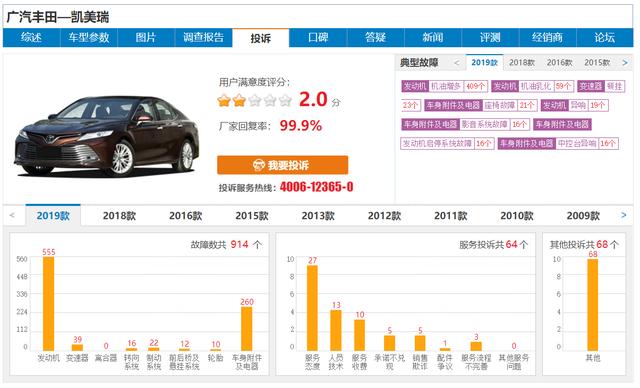
Task: Click the 机油增多 409个 fault tag
Action: click(x=444, y=86)
